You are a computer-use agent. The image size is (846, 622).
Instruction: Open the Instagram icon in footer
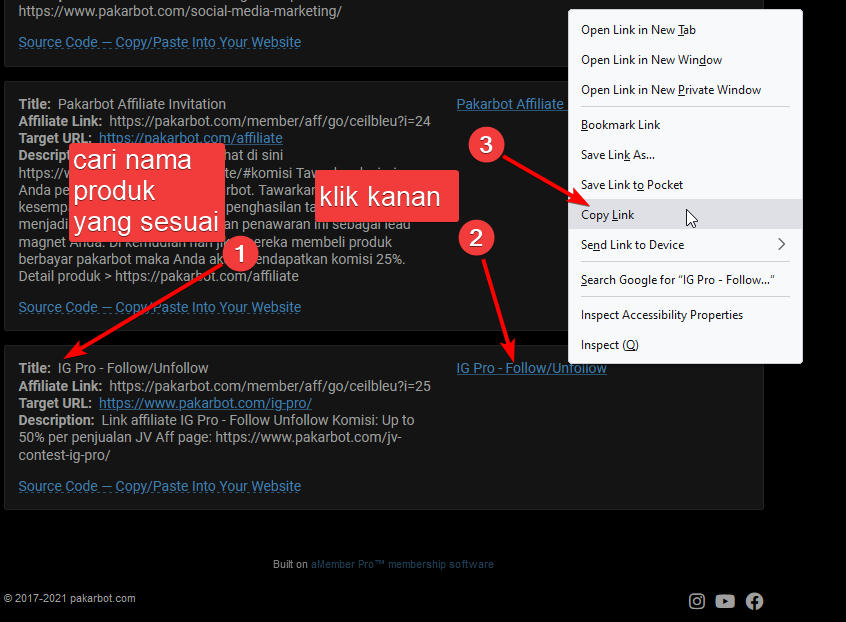(697, 601)
